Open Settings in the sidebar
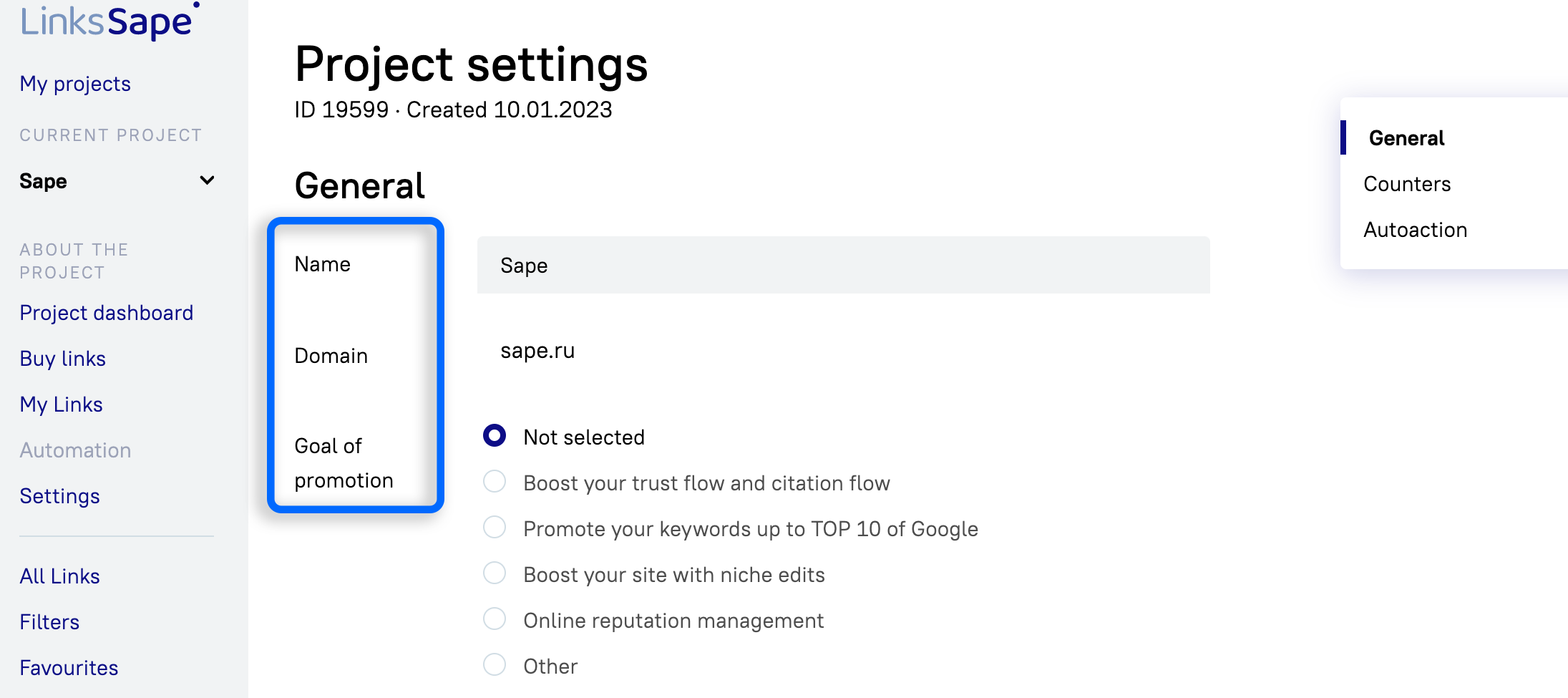The width and height of the screenshot is (1568, 698). pos(60,496)
